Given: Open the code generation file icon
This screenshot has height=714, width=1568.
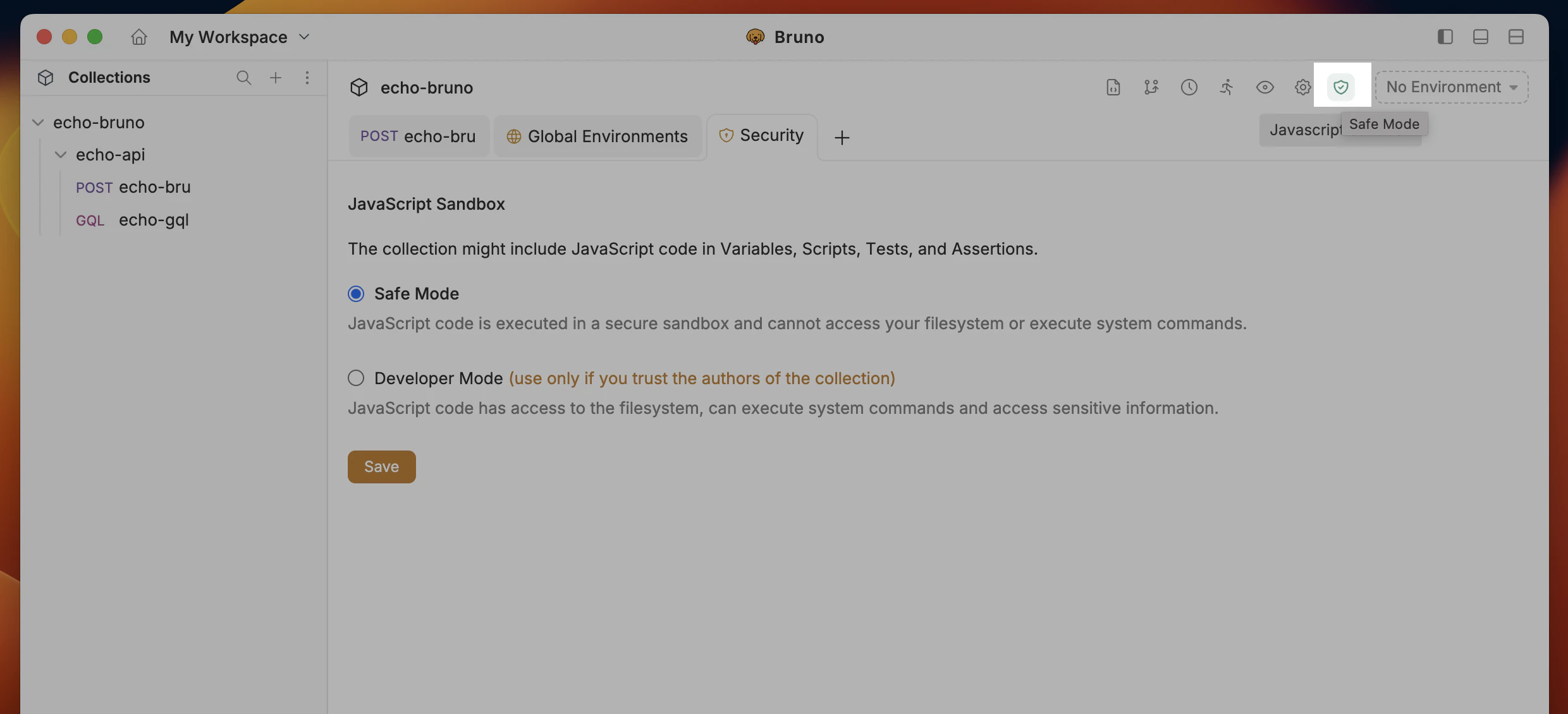Looking at the screenshot, I should click(x=1113, y=87).
